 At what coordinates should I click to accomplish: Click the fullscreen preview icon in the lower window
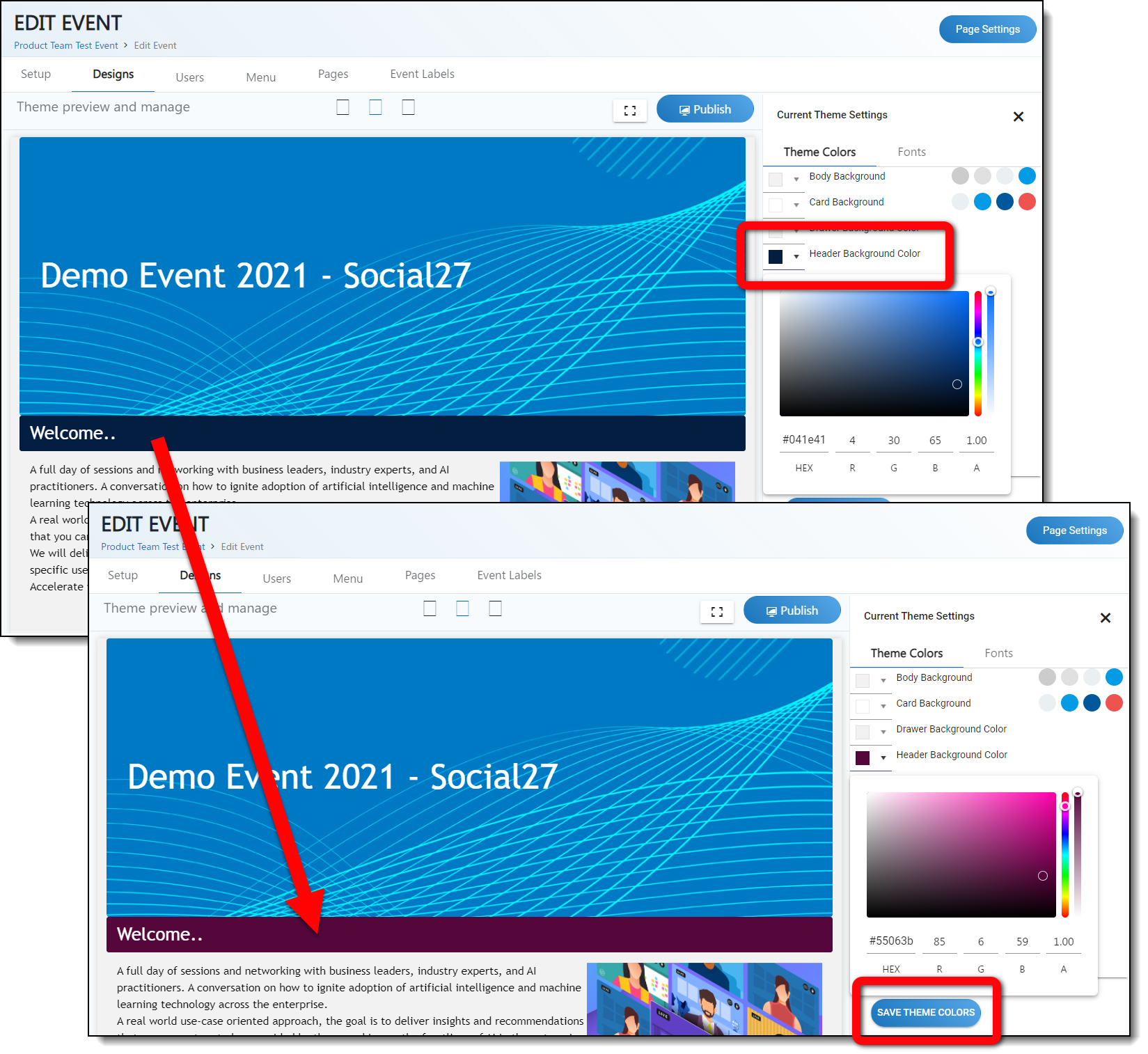716,612
